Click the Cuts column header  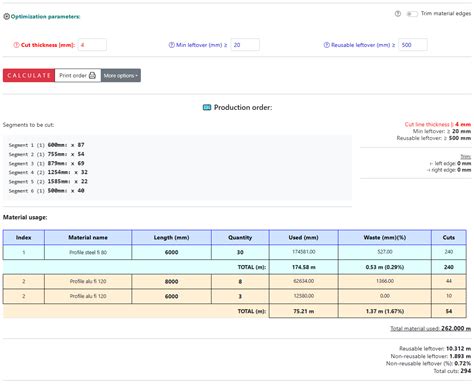pyautogui.click(x=449, y=237)
